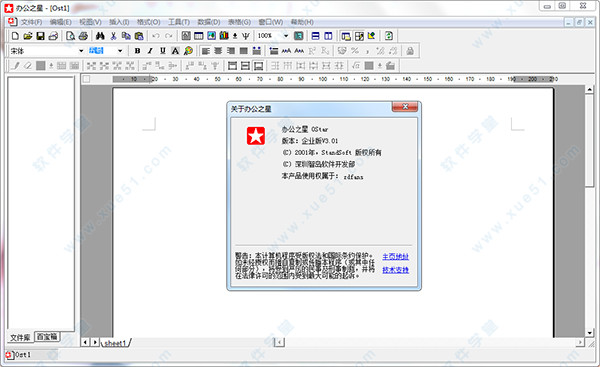Insert a picture using the image icon

pos(211,36)
